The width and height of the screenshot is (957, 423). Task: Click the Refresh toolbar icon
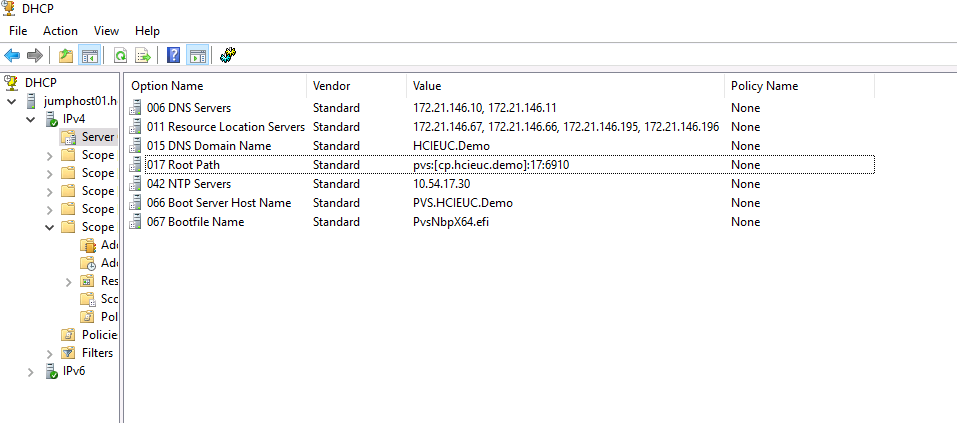point(120,55)
